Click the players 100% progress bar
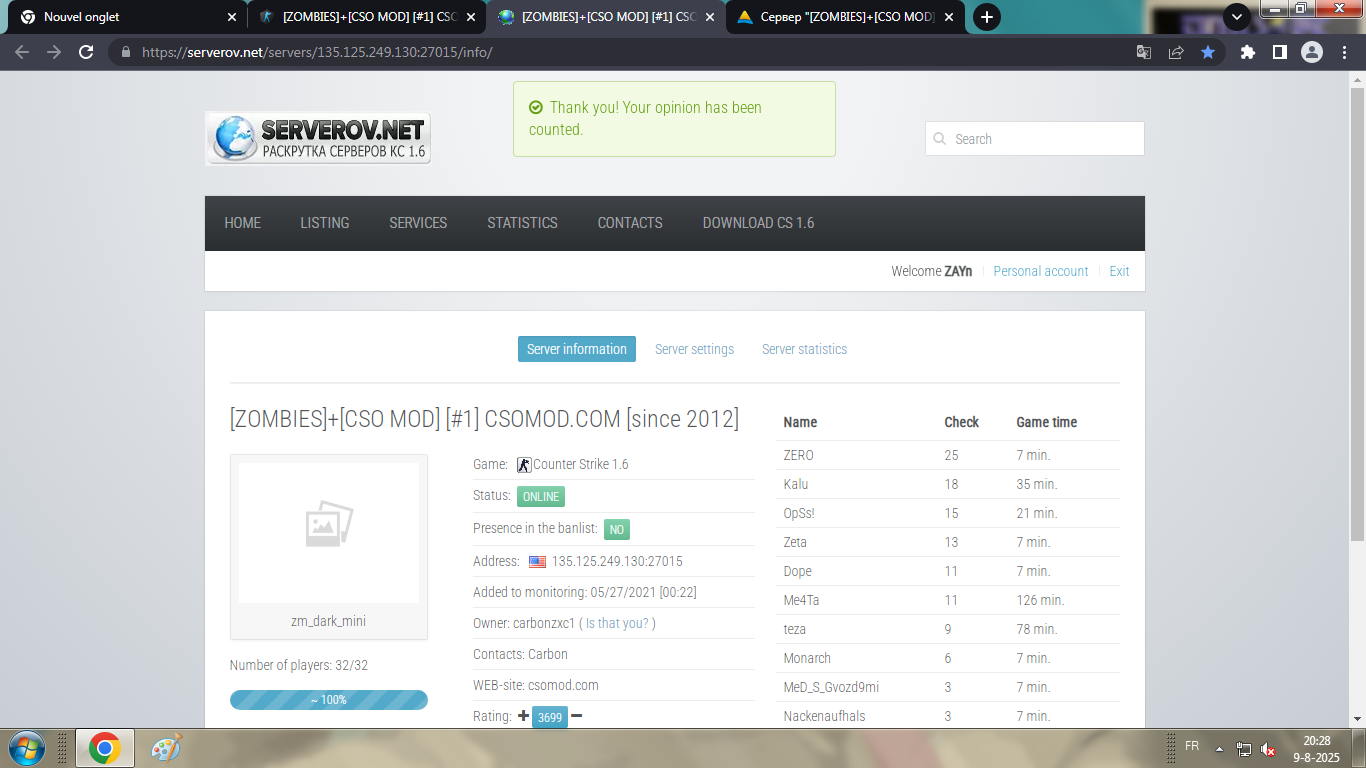Screen dimensions: 1366x768 tap(328, 700)
